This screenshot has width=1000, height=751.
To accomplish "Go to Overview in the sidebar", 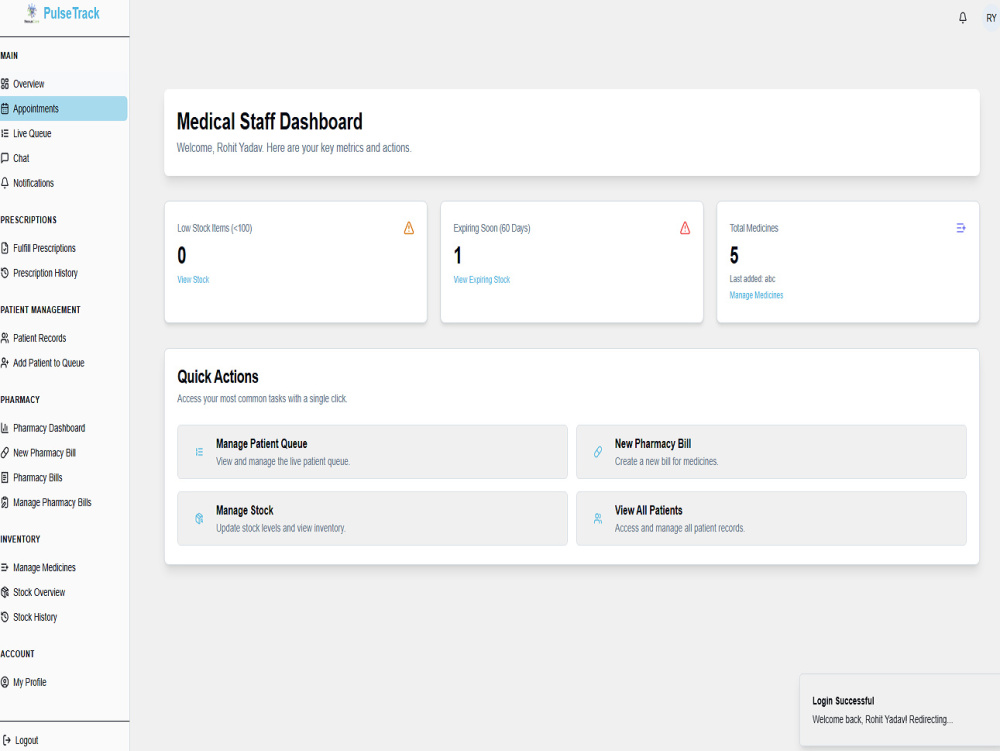I will [x=63, y=84].
